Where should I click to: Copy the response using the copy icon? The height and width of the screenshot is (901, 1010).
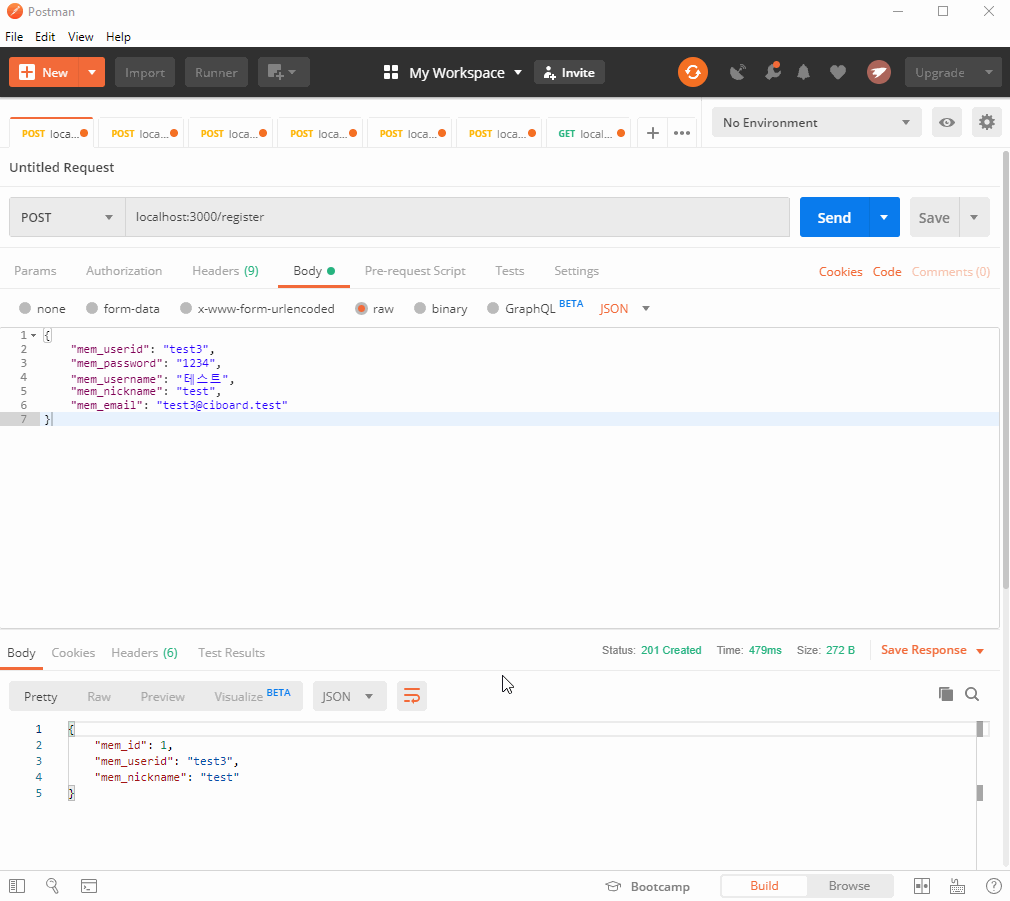click(946, 693)
